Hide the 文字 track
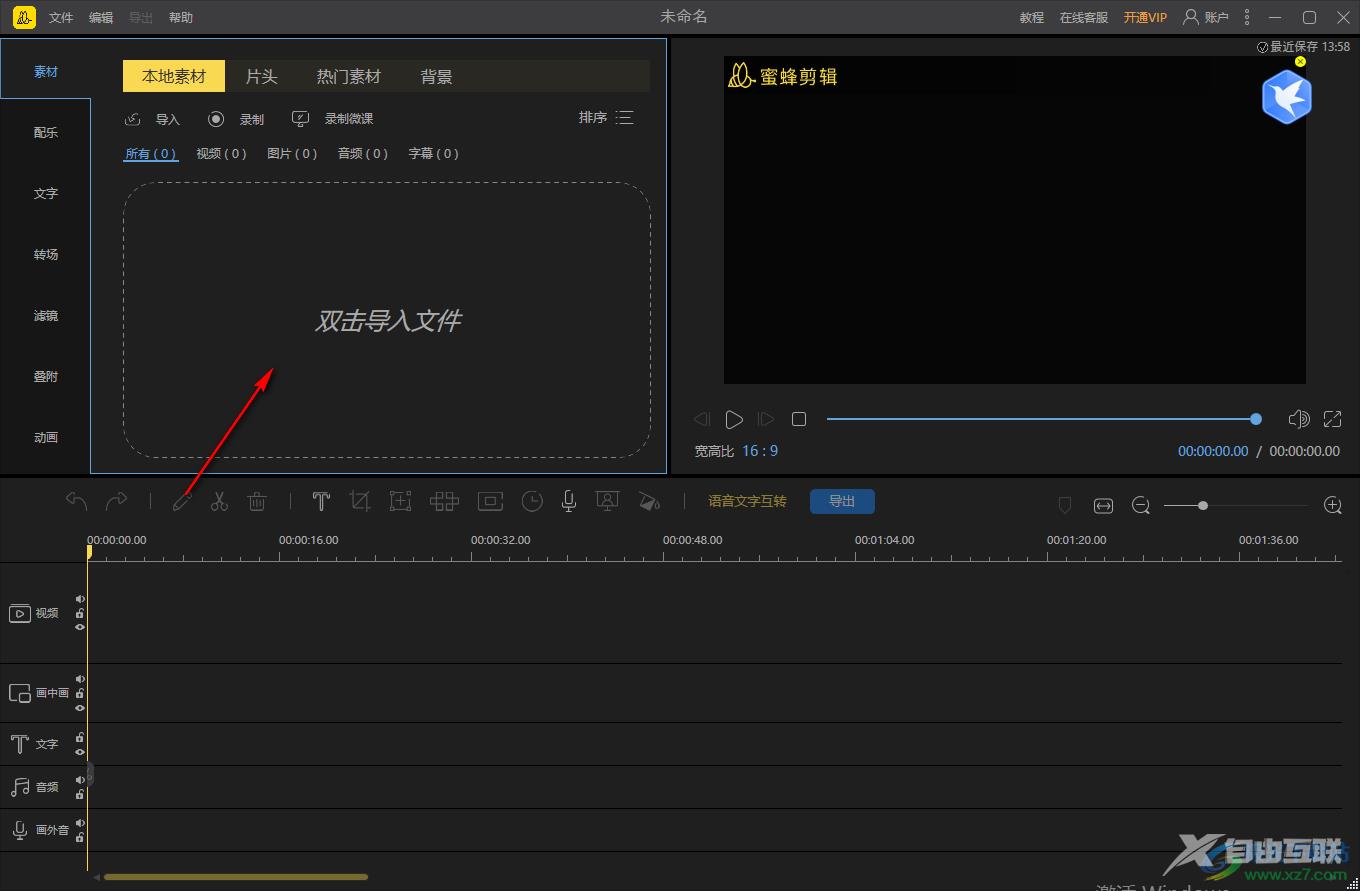 [x=80, y=752]
